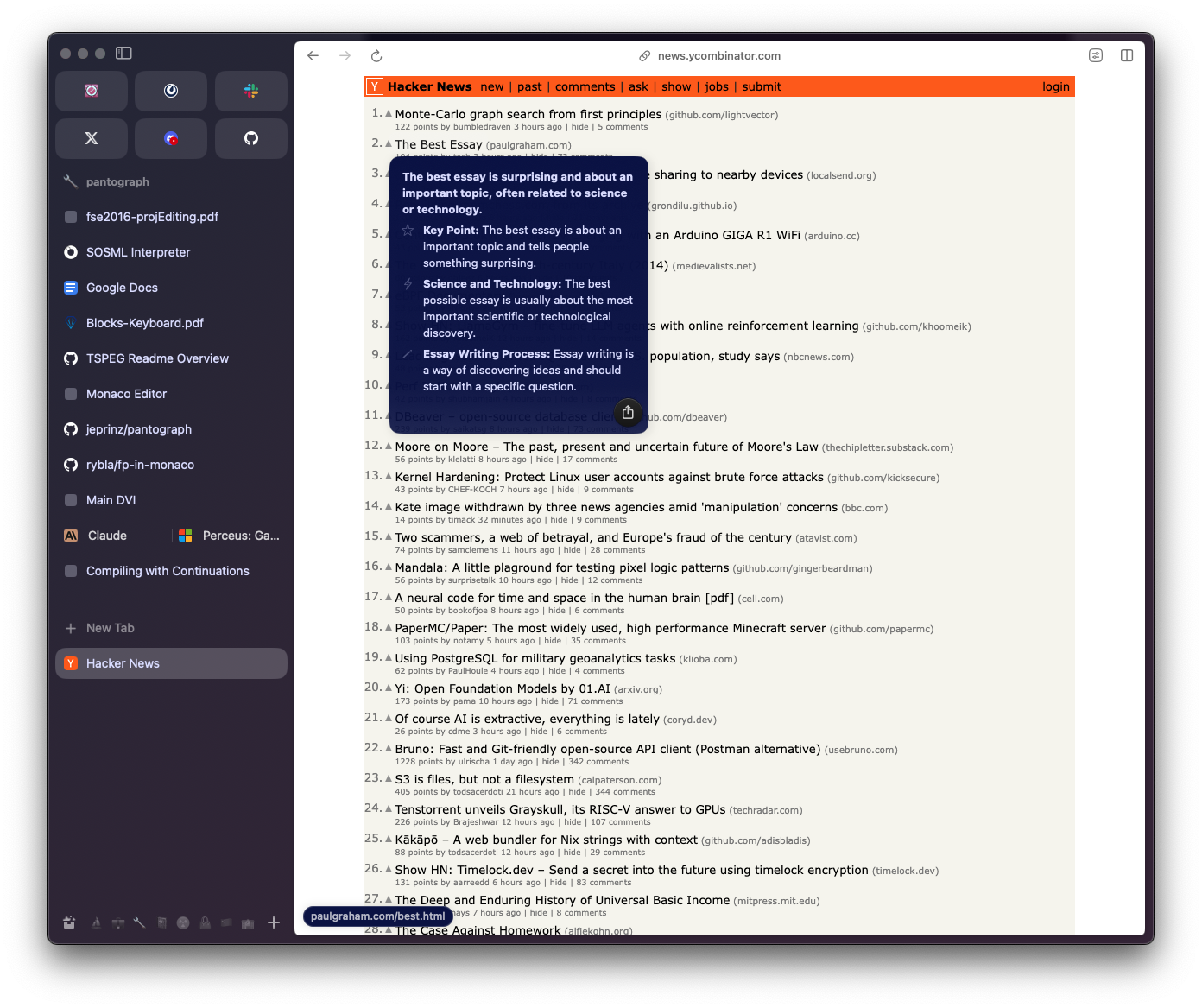Open Bruno's 342 comments link
1202x1008 pixels.
(x=598, y=762)
